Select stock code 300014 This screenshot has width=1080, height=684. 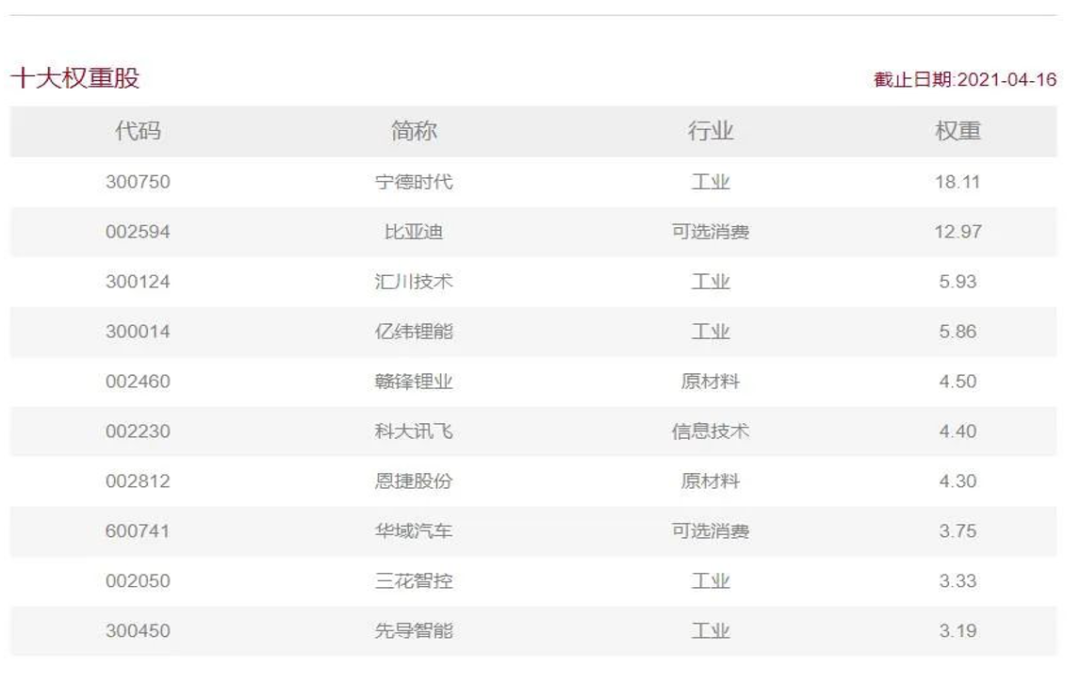tap(138, 331)
